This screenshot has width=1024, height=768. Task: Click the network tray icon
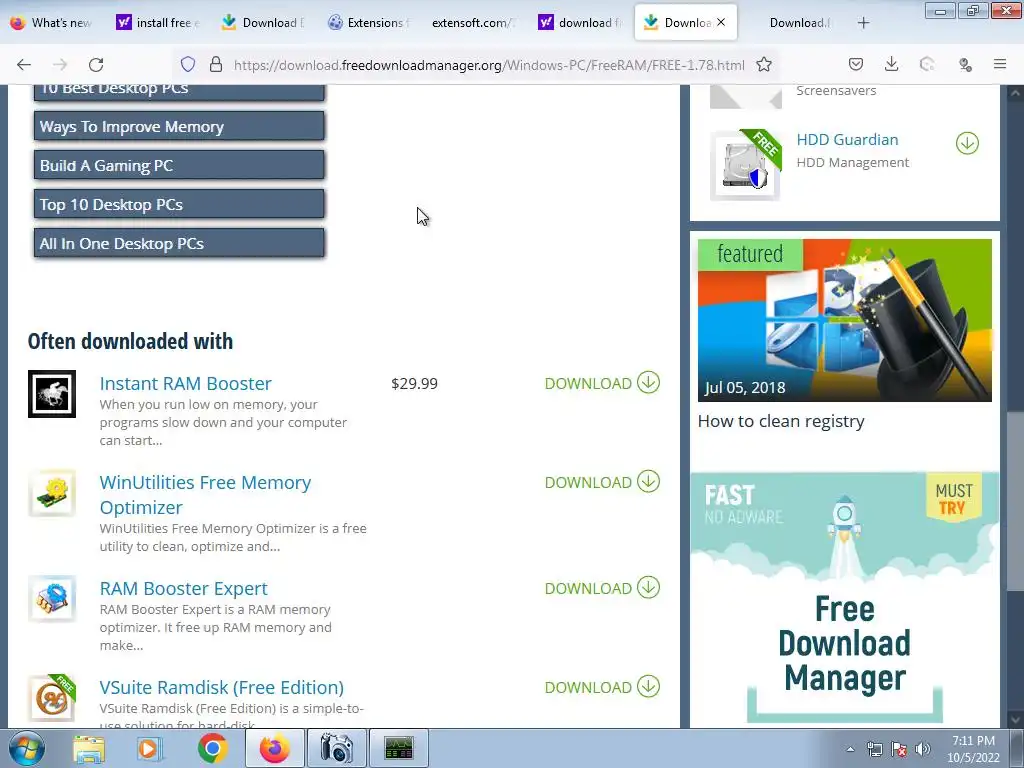click(874, 749)
